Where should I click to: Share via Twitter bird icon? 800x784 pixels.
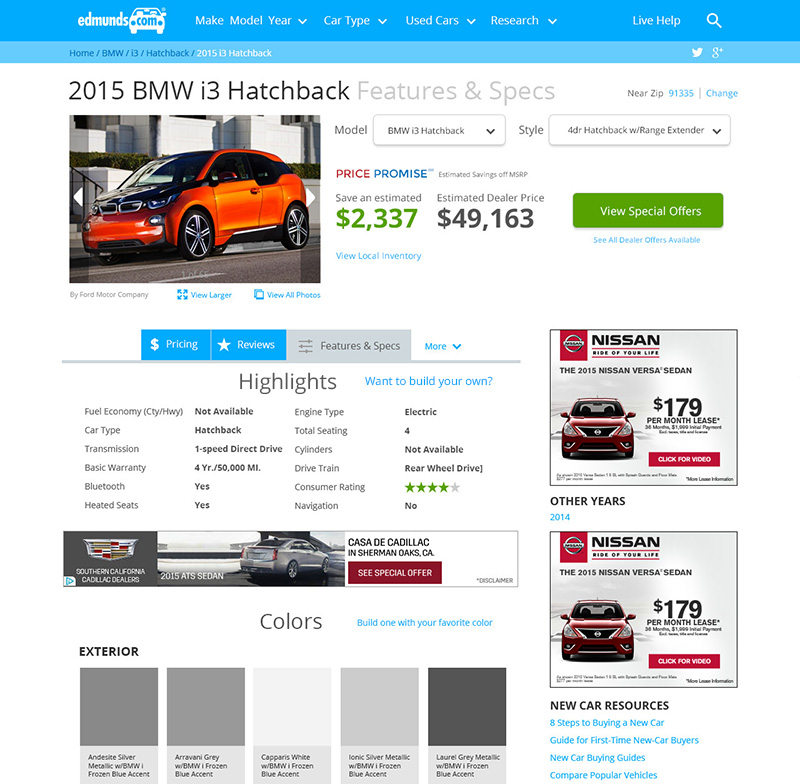tap(697, 52)
